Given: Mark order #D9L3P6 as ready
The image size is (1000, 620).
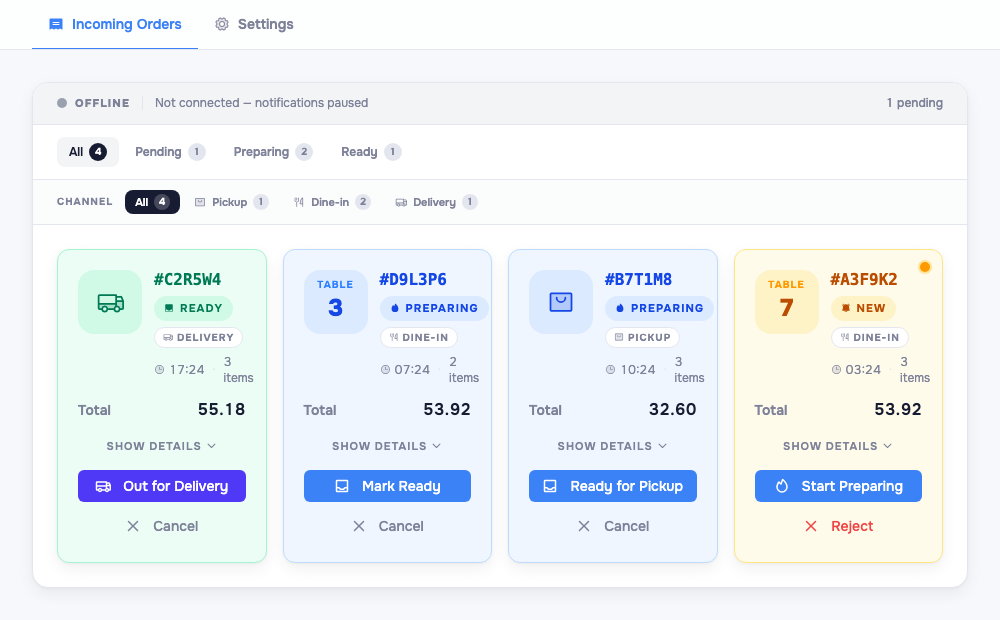Looking at the screenshot, I should pos(387,486).
